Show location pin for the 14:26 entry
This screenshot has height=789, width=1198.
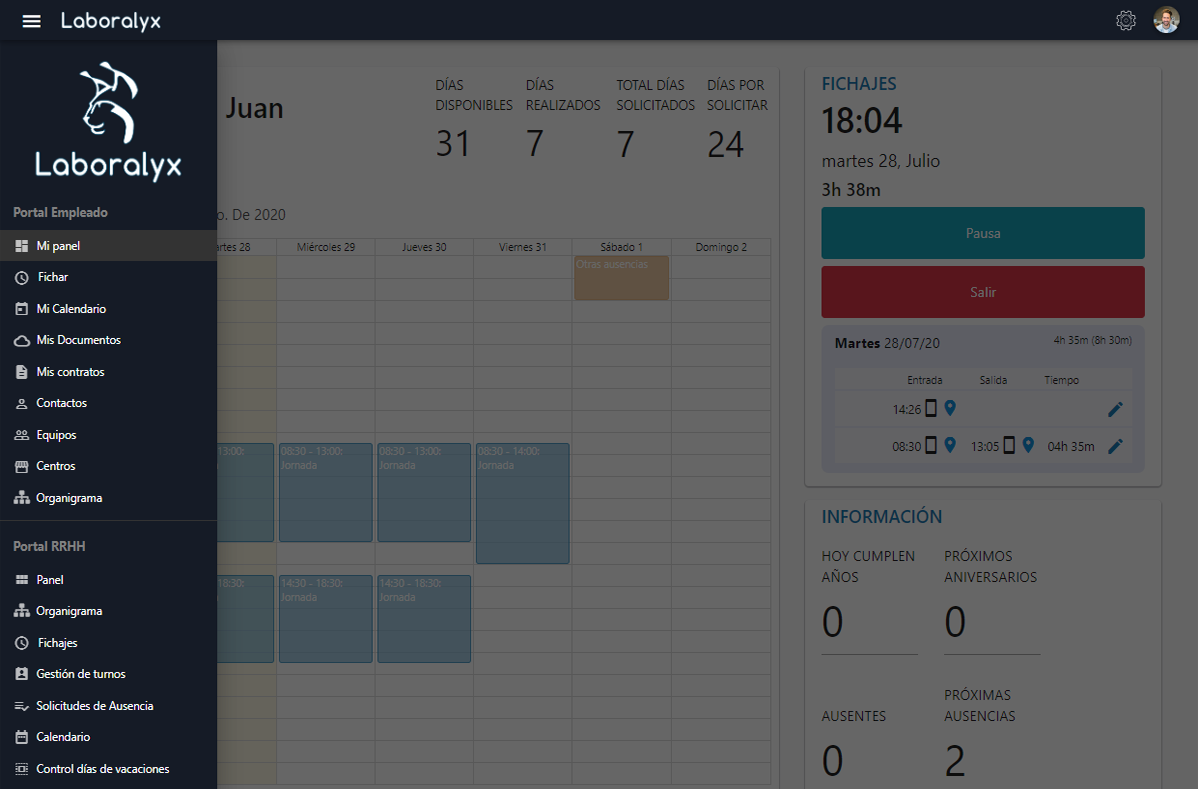pyautogui.click(x=950, y=408)
